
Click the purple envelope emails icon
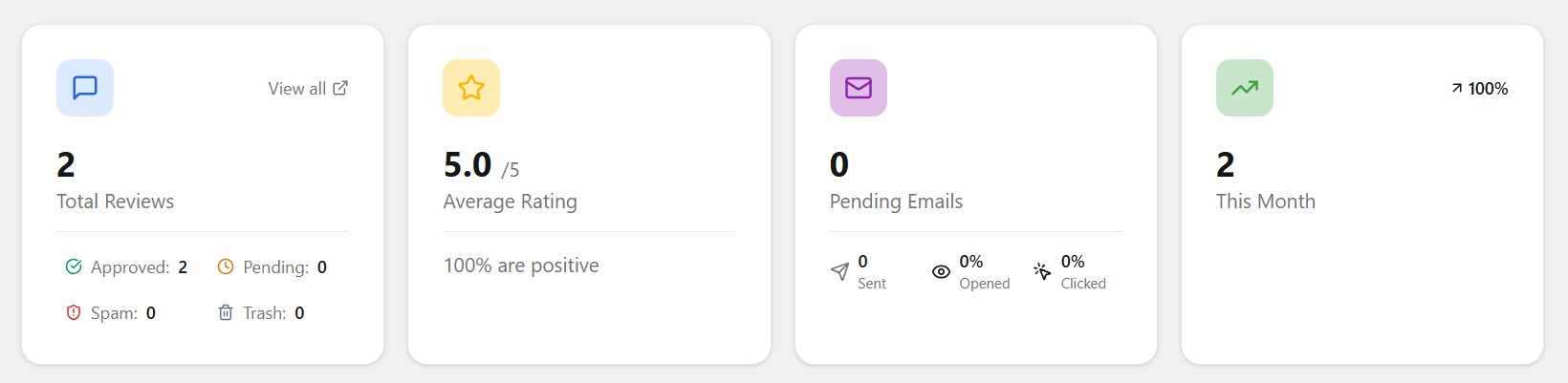pos(859,88)
